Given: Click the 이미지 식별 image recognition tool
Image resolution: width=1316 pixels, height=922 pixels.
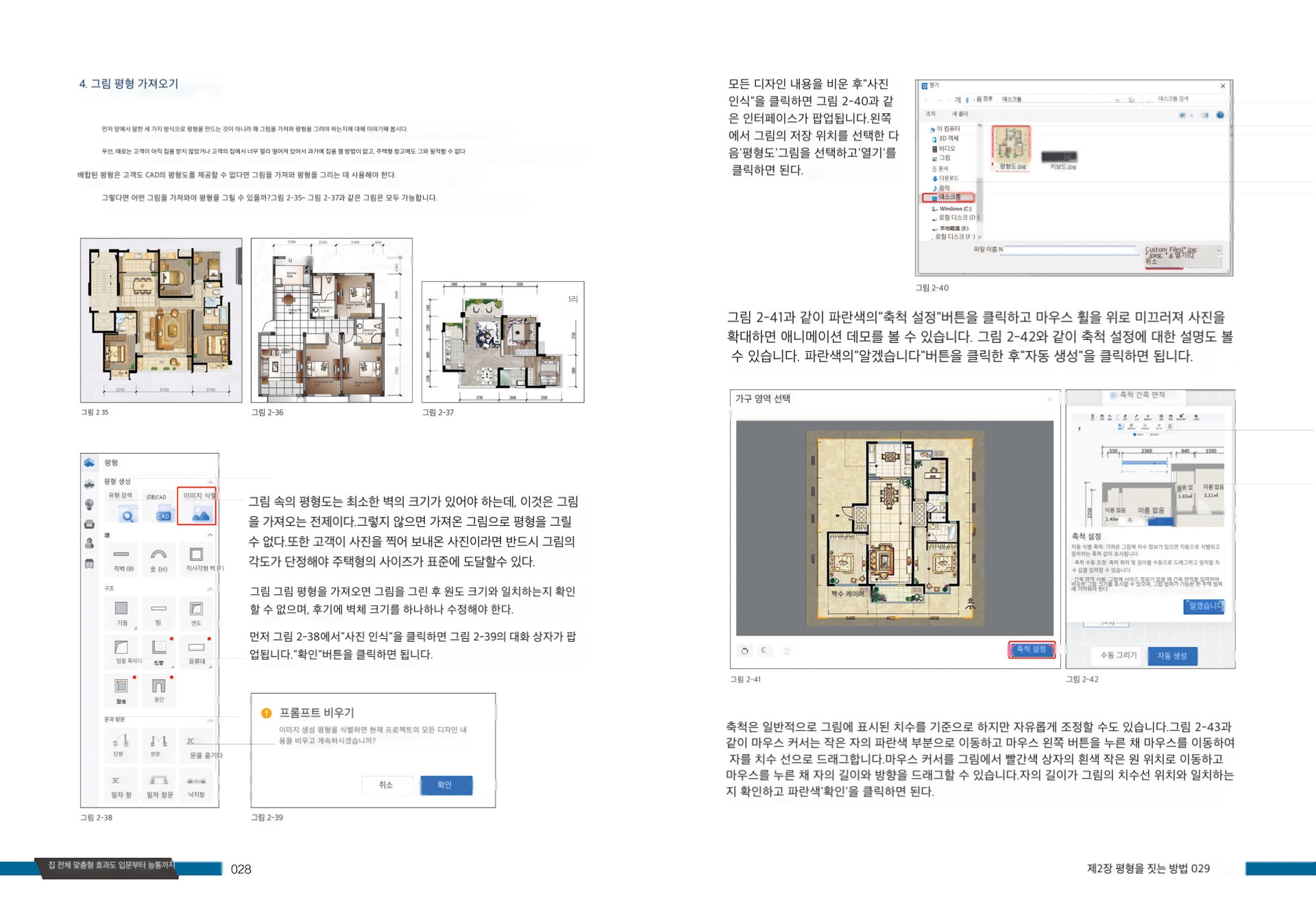Looking at the screenshot, I should tap(197, 507).
